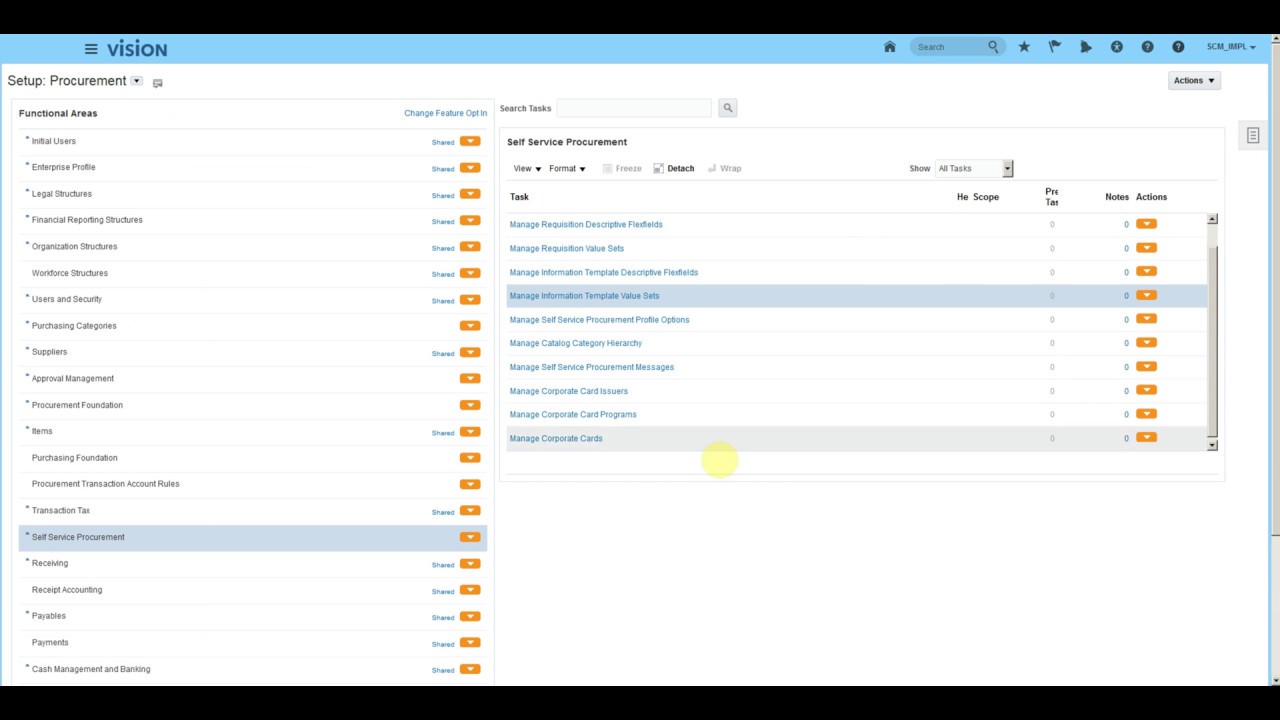Open actions for Manage Corporate Card Issuers
This screenshot has width=1280, height=720.
point(1146,391)
